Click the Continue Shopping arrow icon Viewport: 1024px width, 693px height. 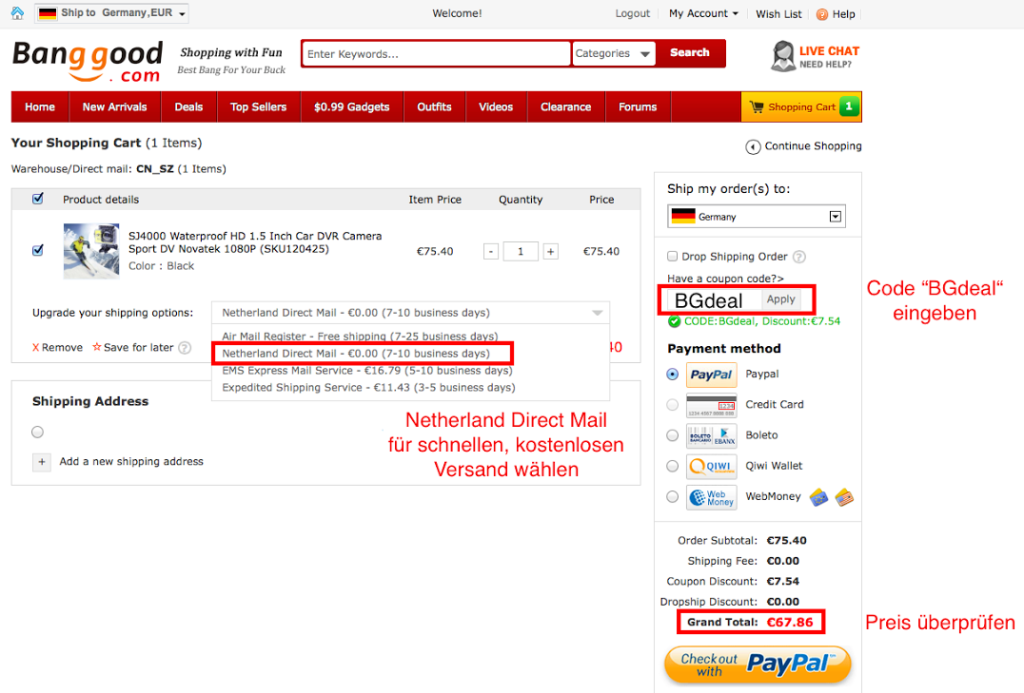pyautogui.click(x=752, y=147)
